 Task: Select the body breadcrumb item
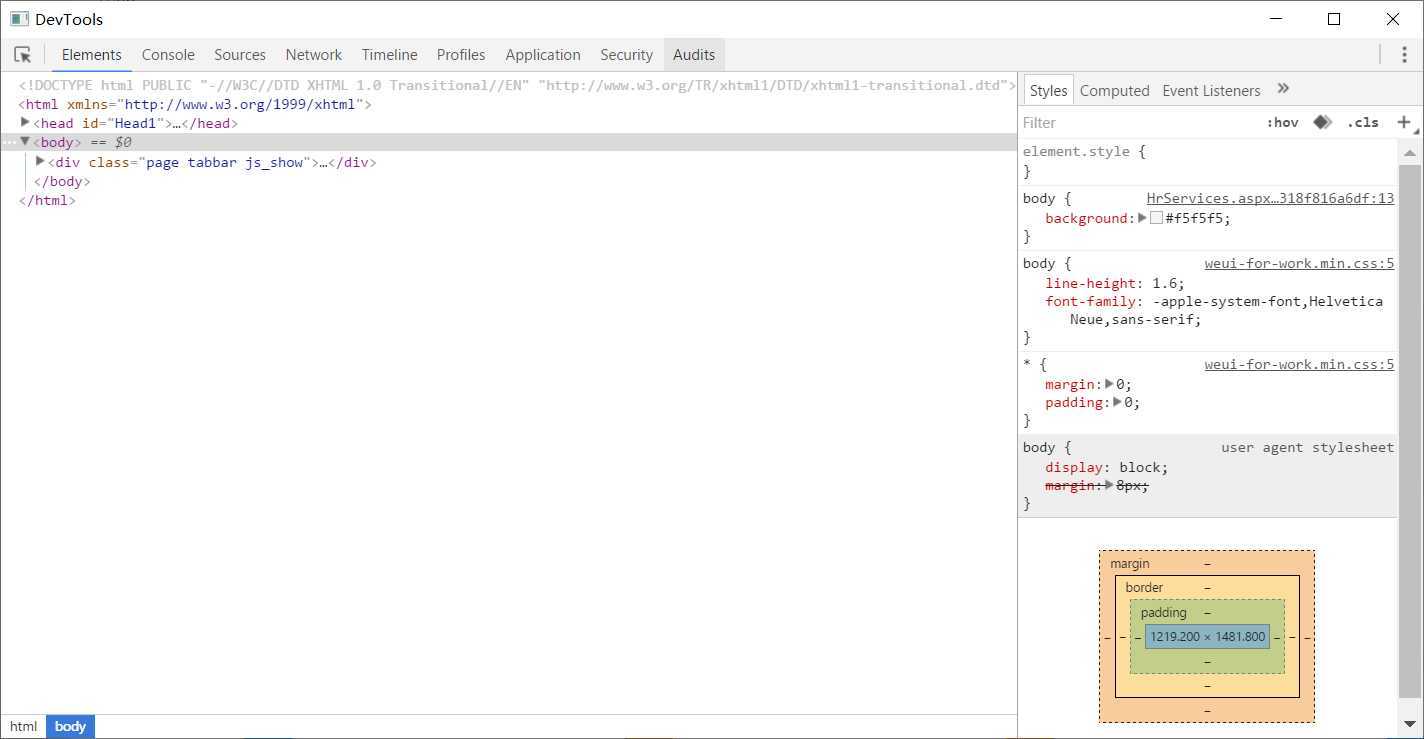click(70, 727)
